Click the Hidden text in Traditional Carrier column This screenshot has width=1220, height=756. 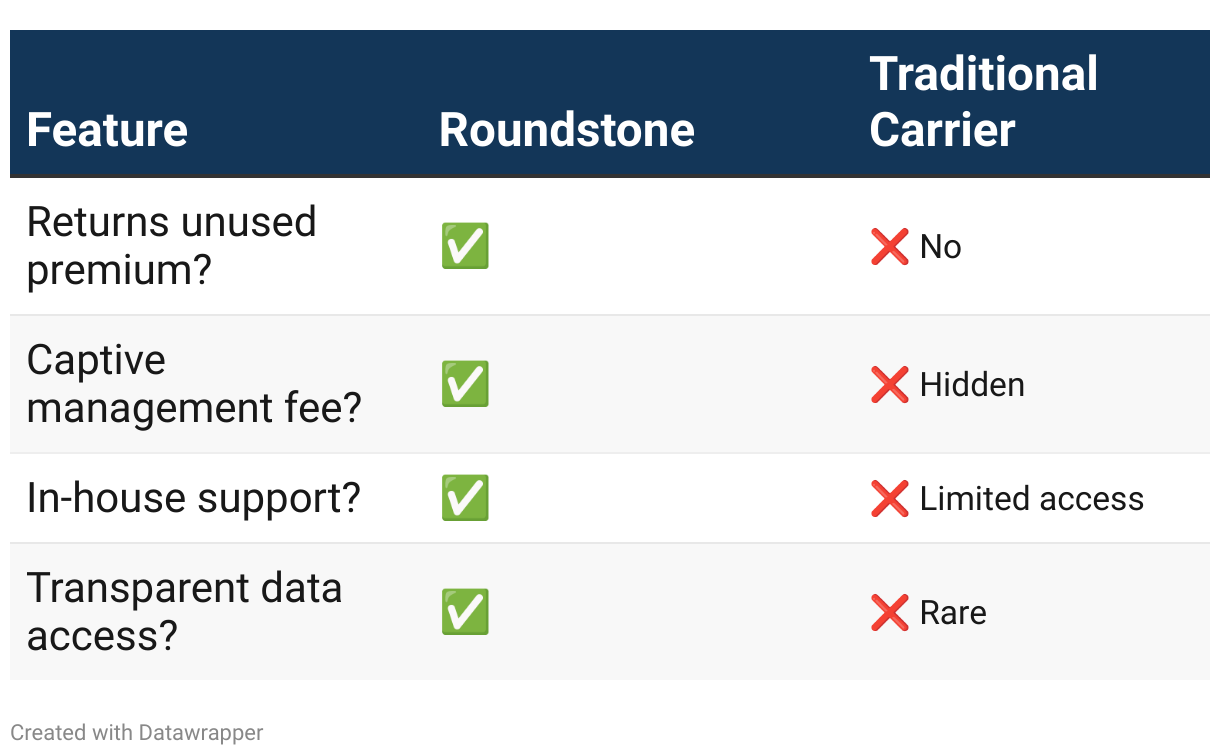pyautogui.click(x=972, y=384)
